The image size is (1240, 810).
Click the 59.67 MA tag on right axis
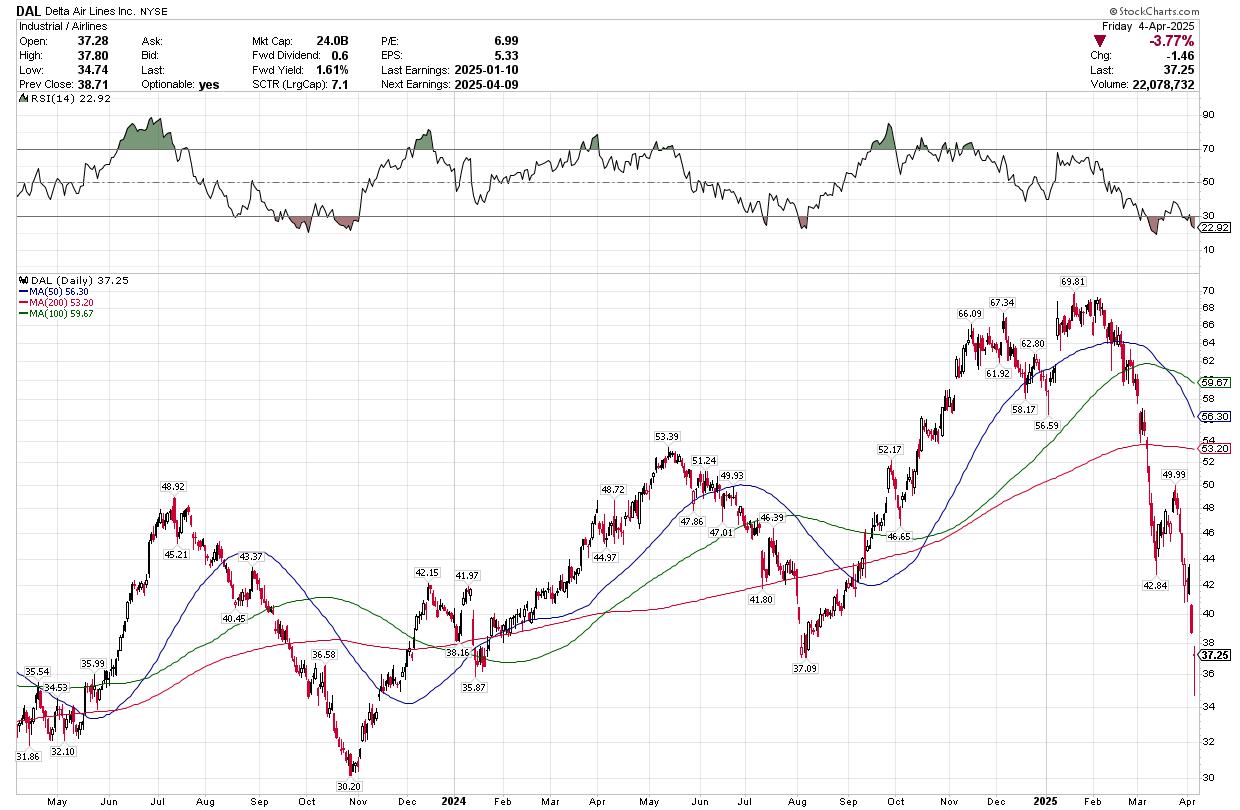[x=1215, y=382]
